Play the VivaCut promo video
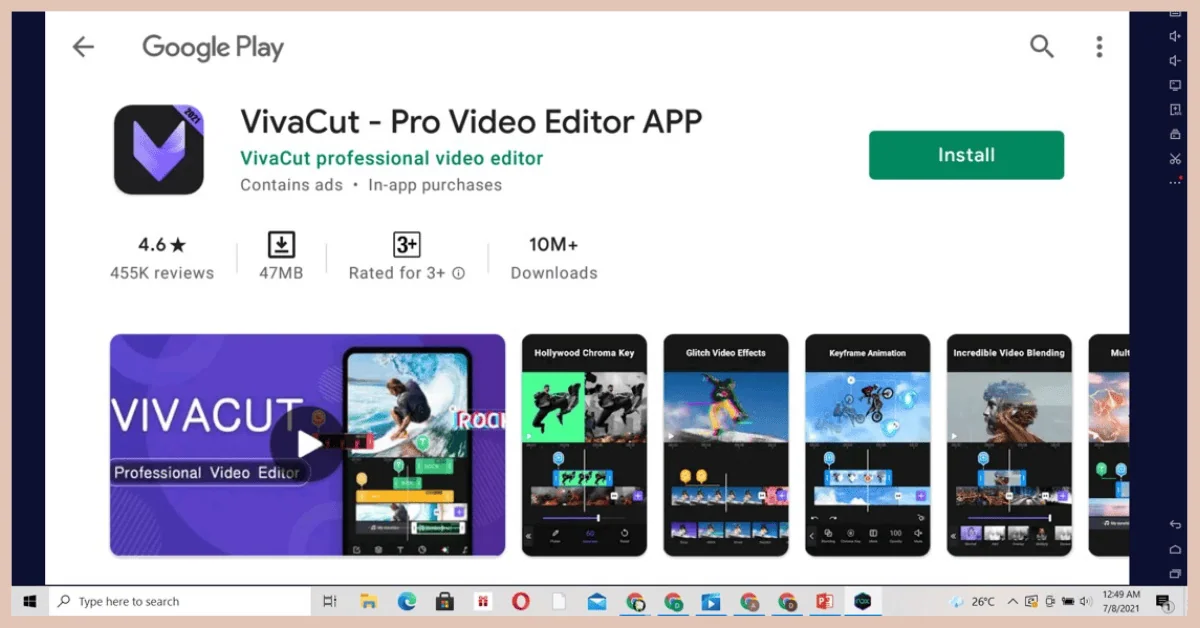This screenshot has height=628, width=1200. click(307, 445)
